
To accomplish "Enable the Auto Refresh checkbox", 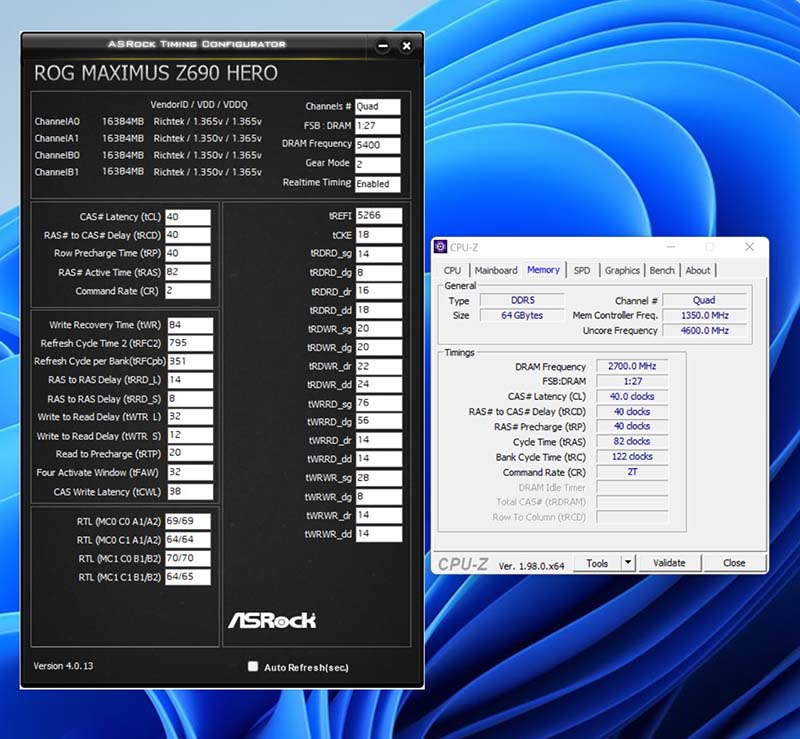I will tap(253, 666).
